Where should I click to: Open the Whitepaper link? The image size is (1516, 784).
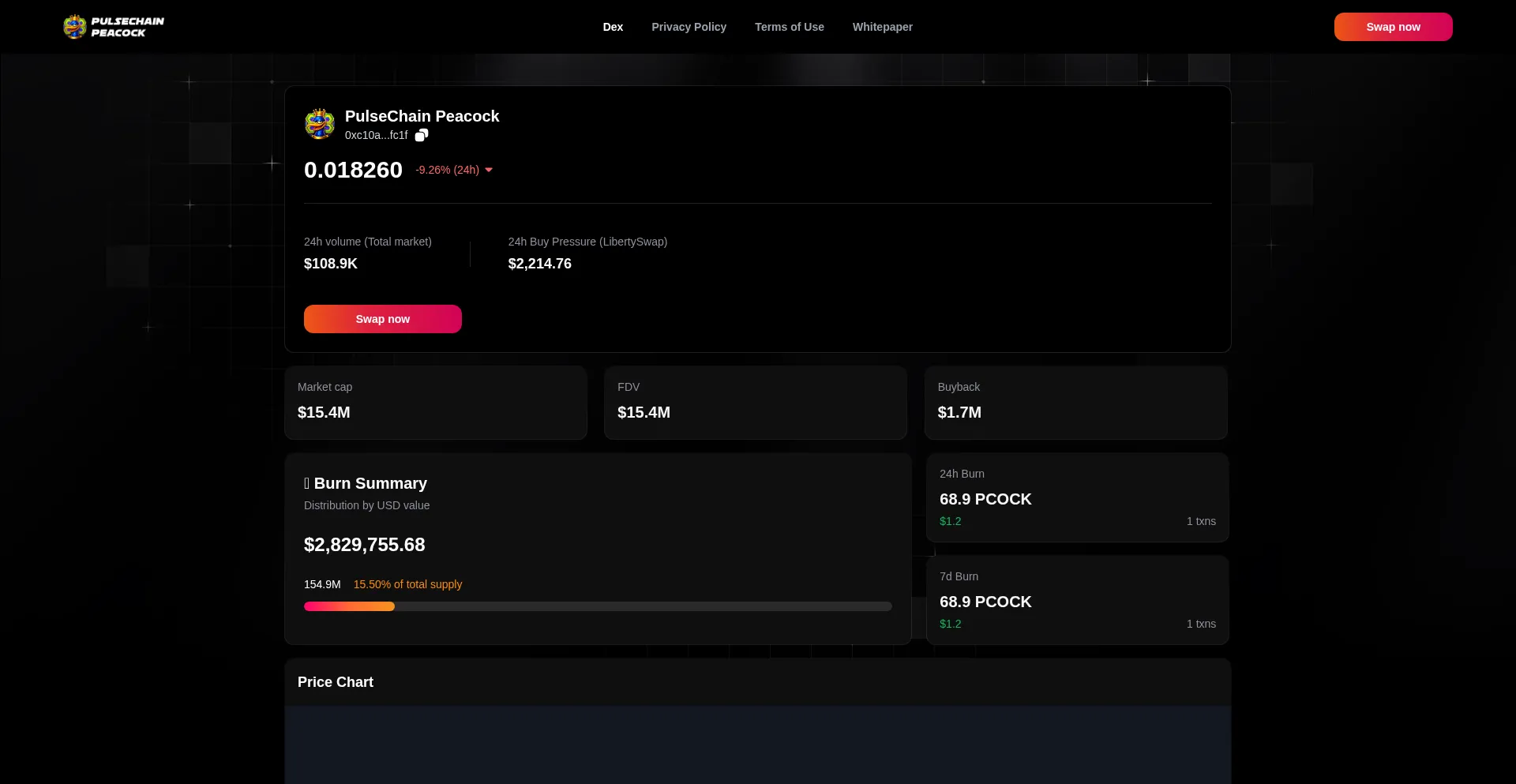(x=883, y=27)
